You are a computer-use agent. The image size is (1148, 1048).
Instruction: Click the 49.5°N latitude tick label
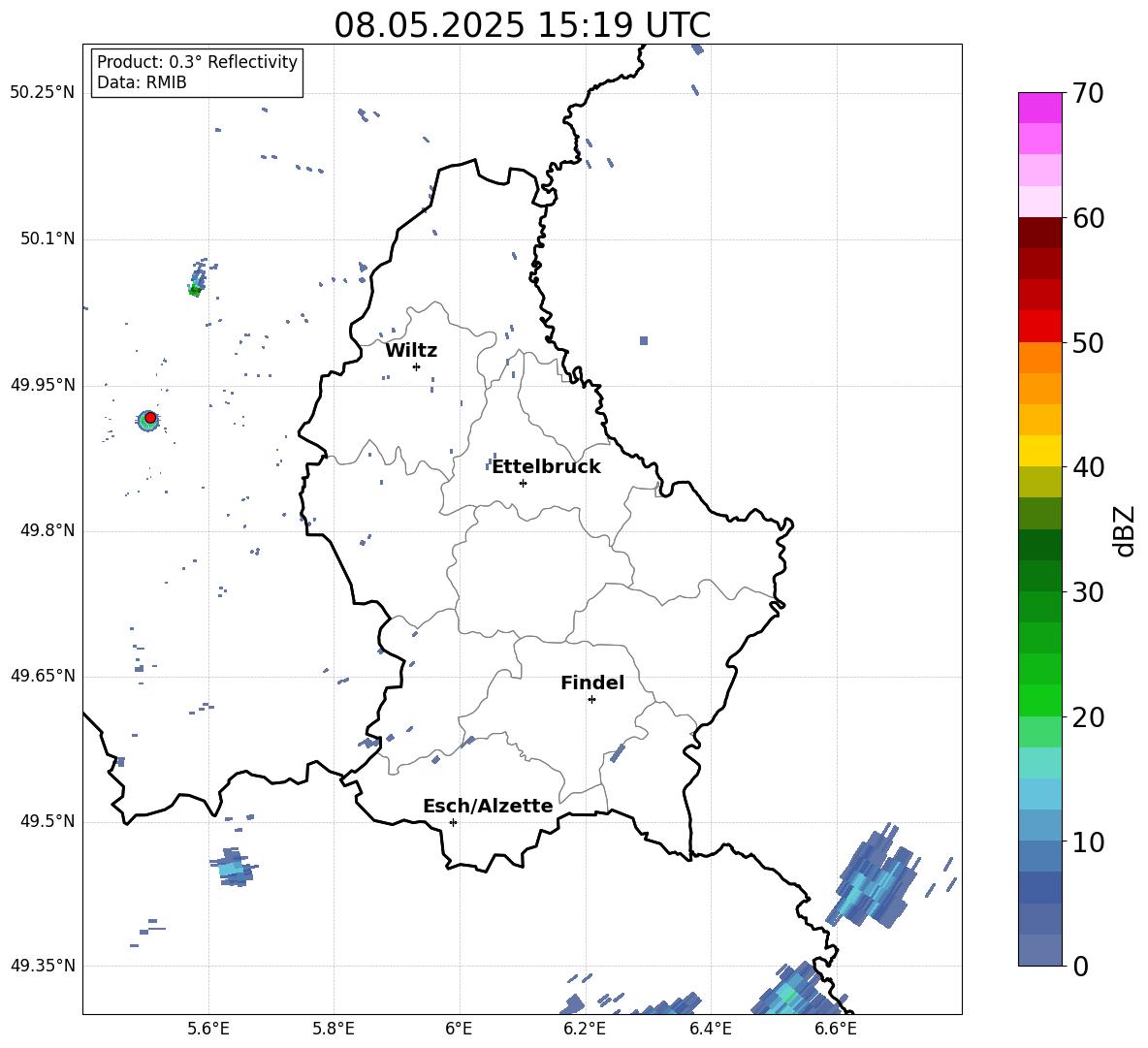coord(48,821)
